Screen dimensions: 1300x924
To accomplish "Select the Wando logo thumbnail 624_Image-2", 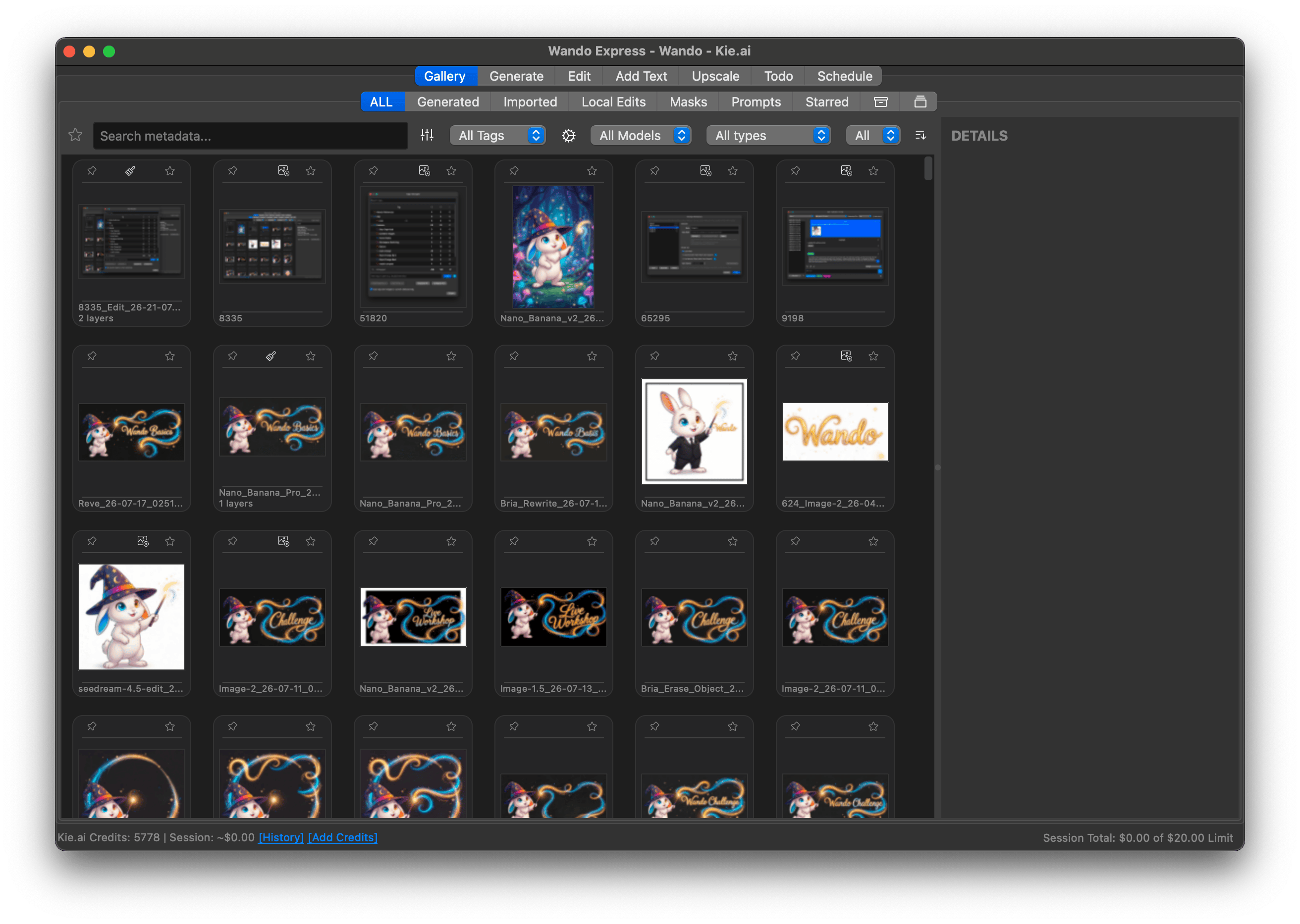I will 834,432.
